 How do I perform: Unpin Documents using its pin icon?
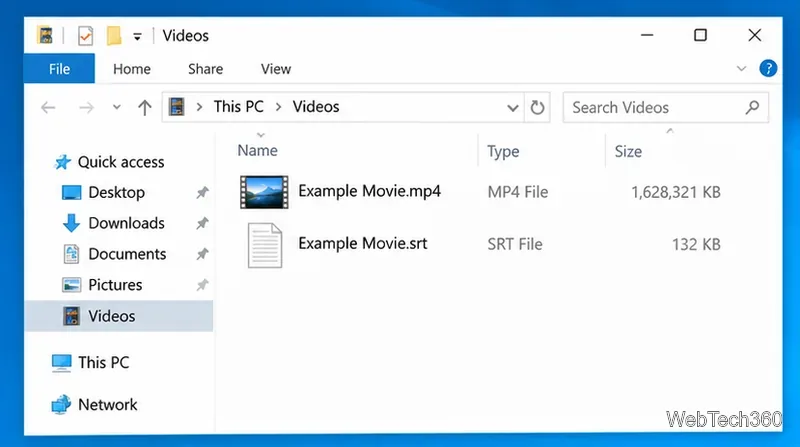click(x=203, y=254)
